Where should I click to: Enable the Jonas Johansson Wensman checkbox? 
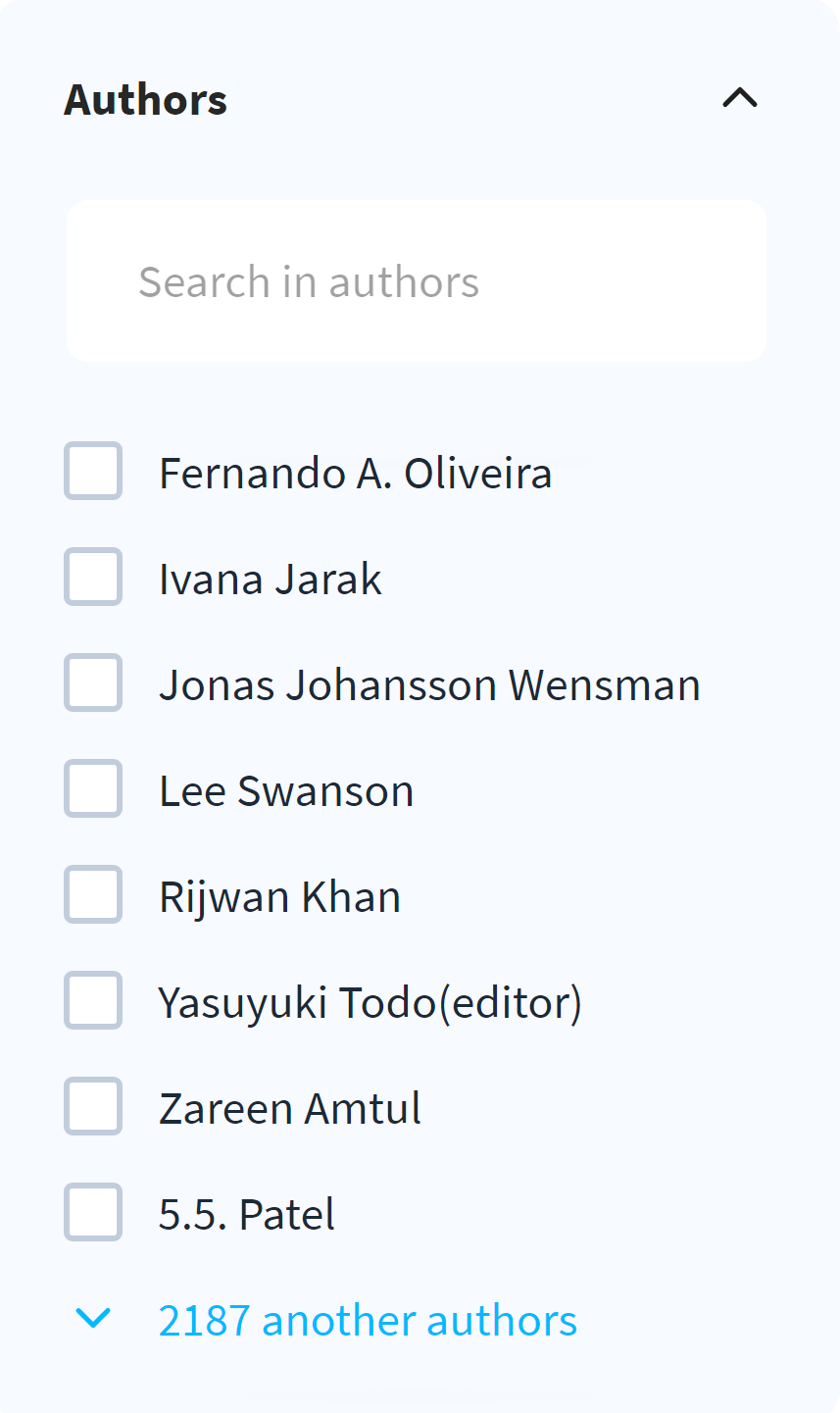tap(93, 683)
